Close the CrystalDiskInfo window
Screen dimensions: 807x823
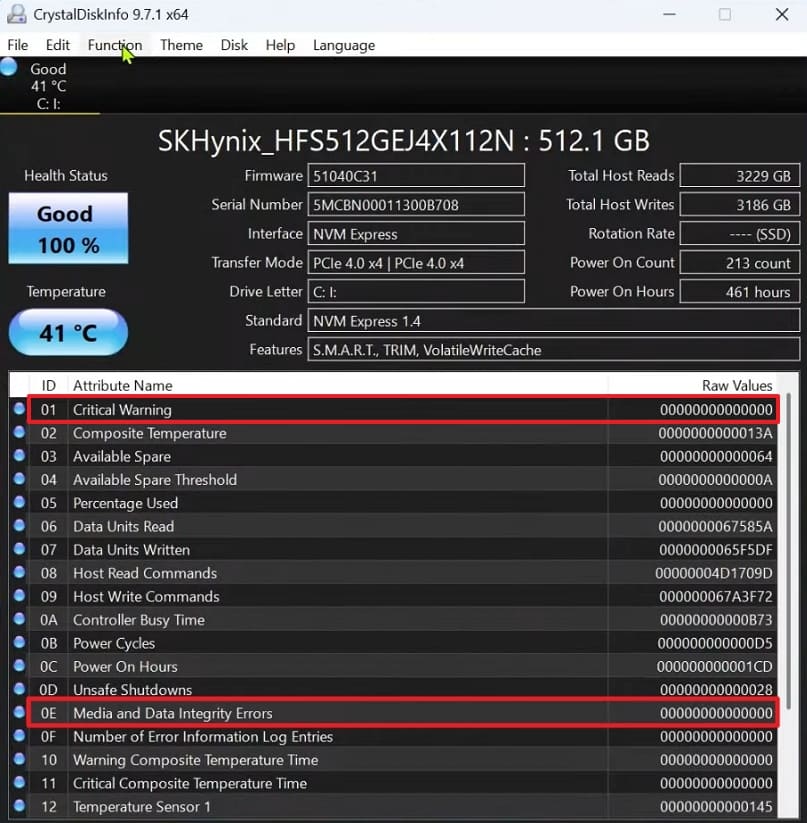(782, 14)
